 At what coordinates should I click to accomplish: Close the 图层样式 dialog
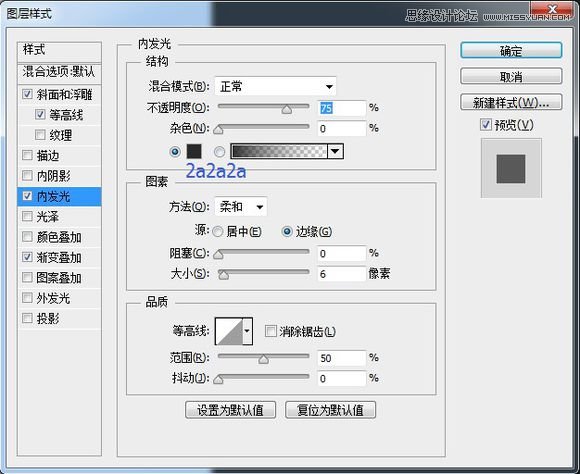[x=552, y=8]
